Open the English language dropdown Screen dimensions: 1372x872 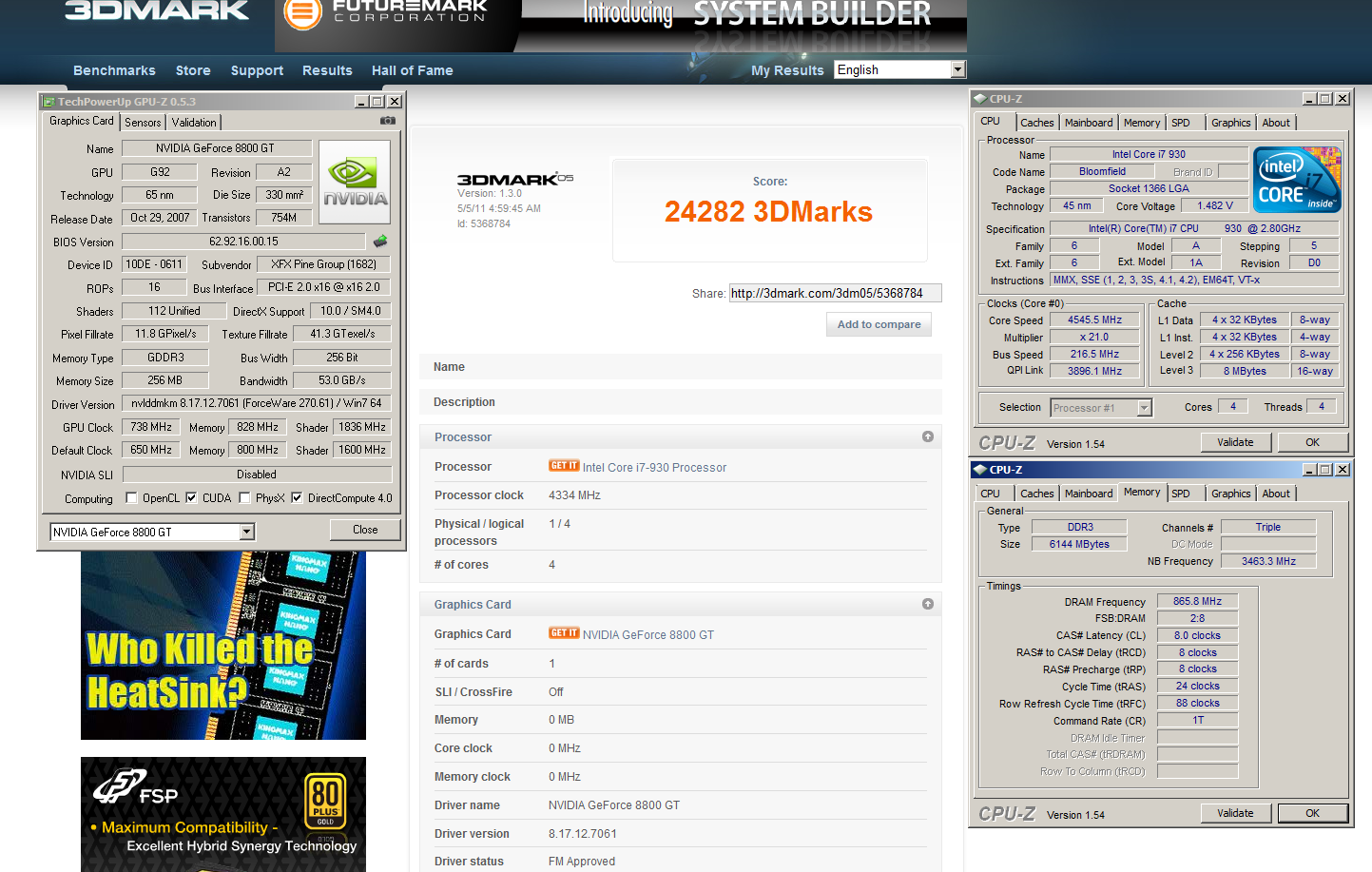pos(957,69)
